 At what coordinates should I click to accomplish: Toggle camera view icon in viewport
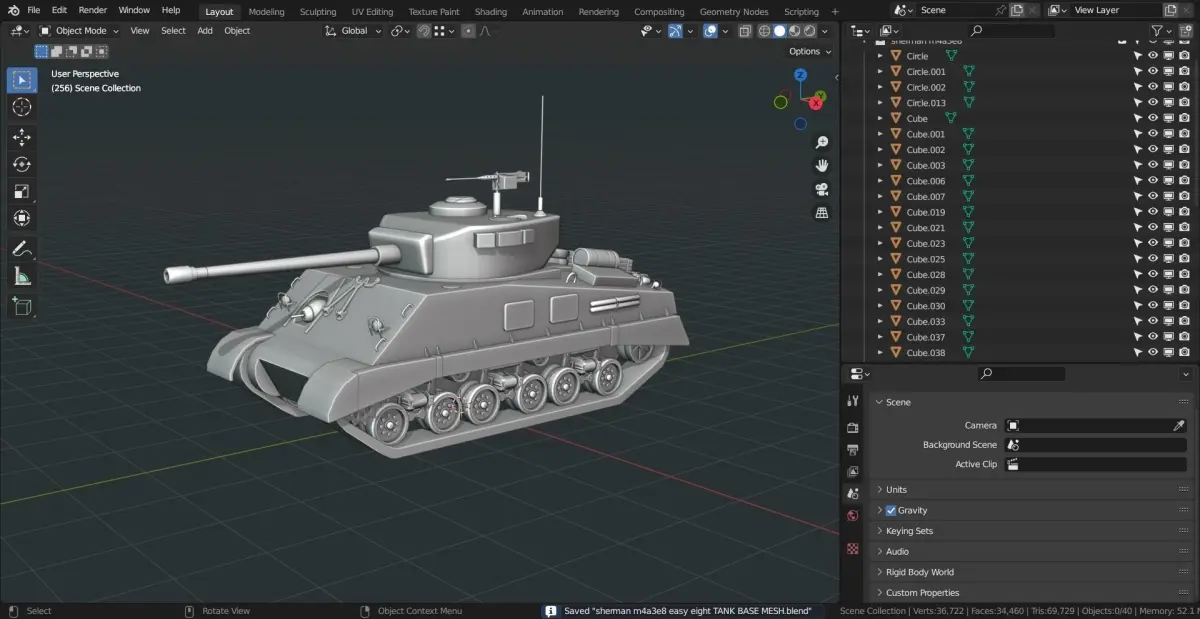coord(822,189)
